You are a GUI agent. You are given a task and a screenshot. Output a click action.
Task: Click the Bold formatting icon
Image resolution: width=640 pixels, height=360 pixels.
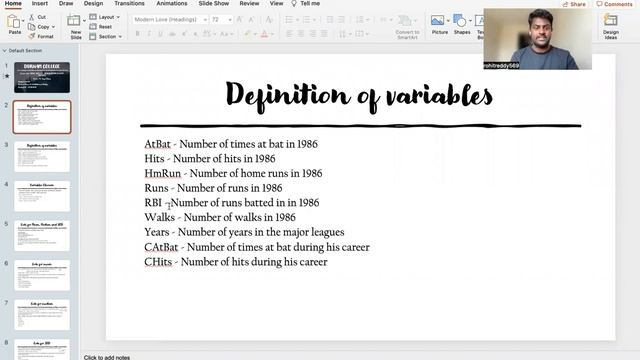tap(138, 34)
